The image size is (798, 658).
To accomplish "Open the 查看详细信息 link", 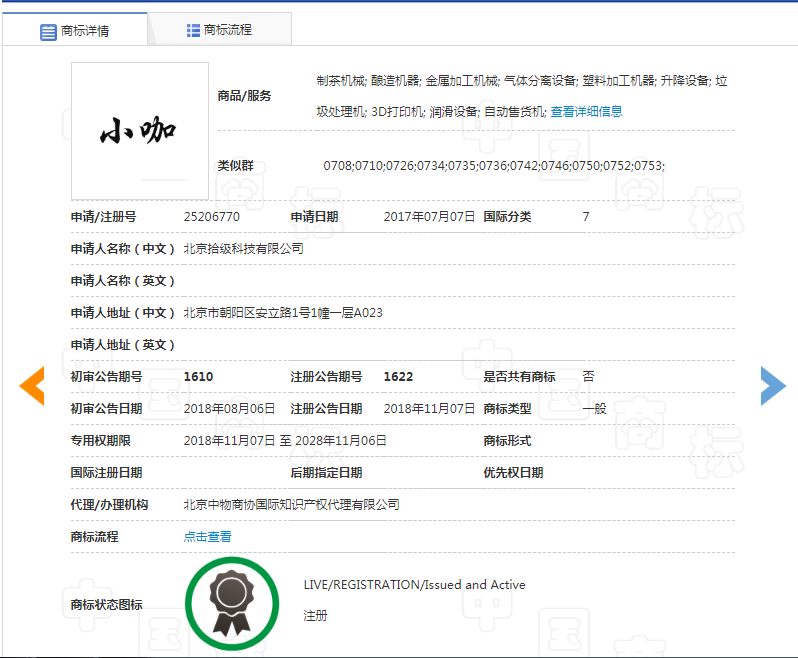I will tap(586, 112).
